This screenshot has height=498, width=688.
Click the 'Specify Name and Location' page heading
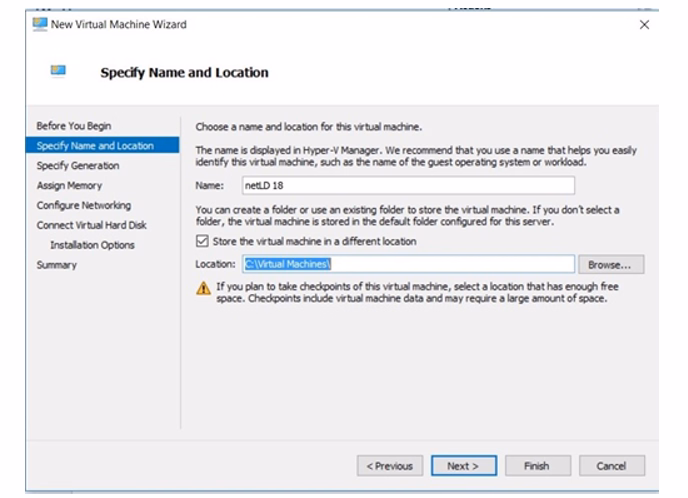click(x=184, y=72)
